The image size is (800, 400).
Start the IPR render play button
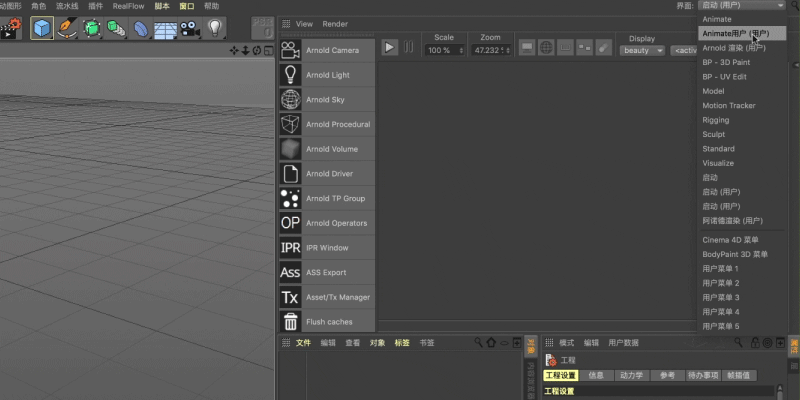[x=390, y=47]
